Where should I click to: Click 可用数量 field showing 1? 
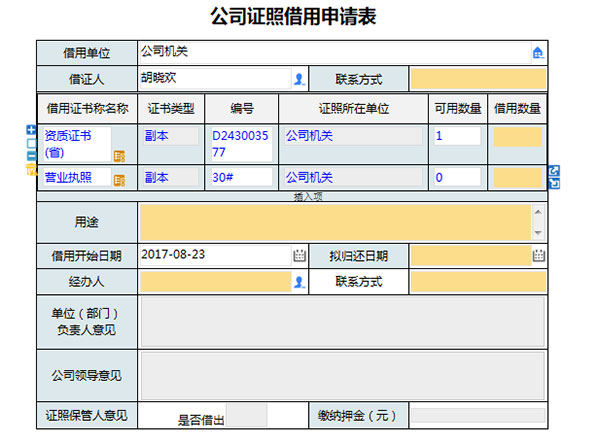[x=457, y=136]
